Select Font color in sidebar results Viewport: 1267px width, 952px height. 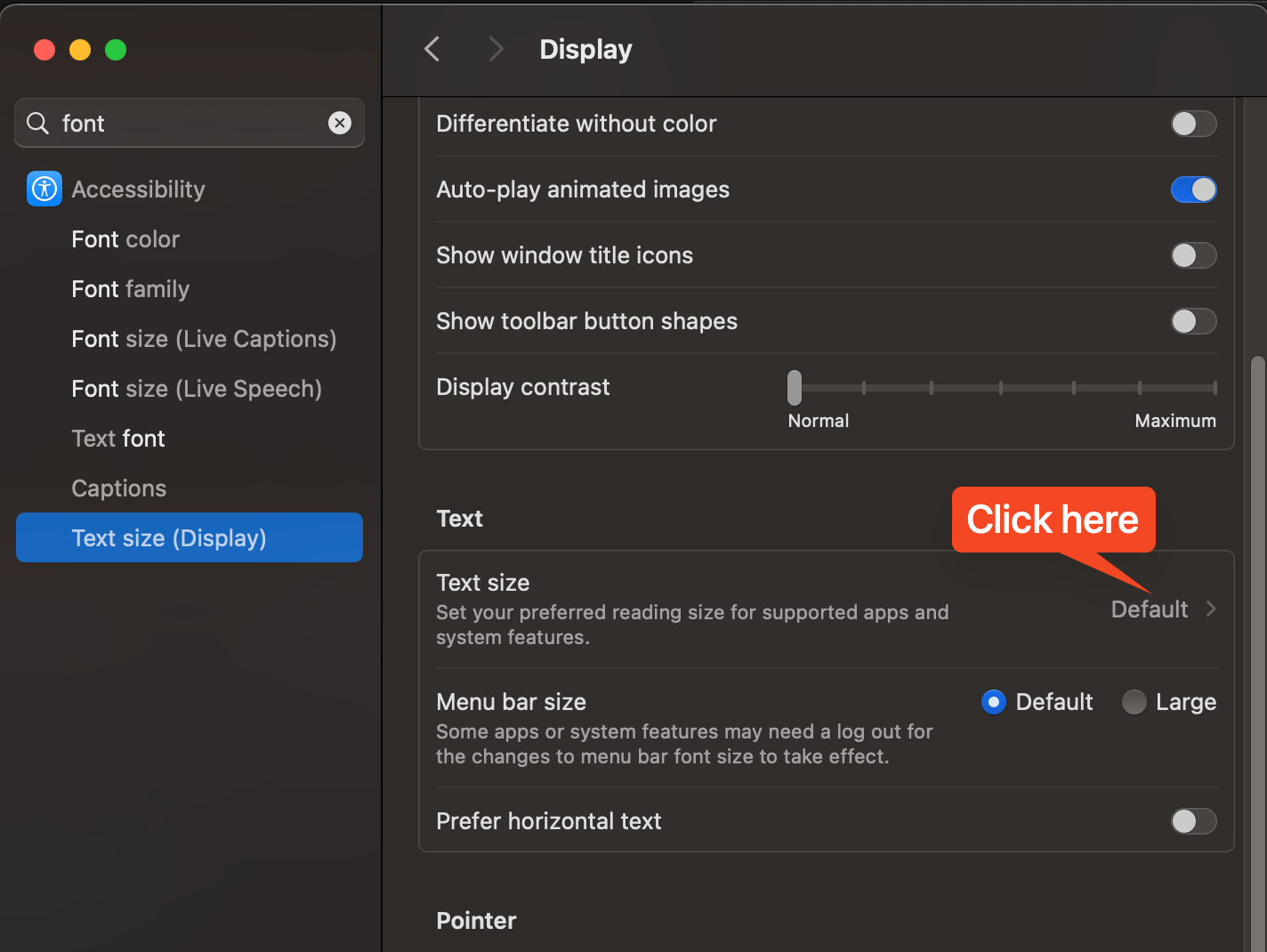125,239
